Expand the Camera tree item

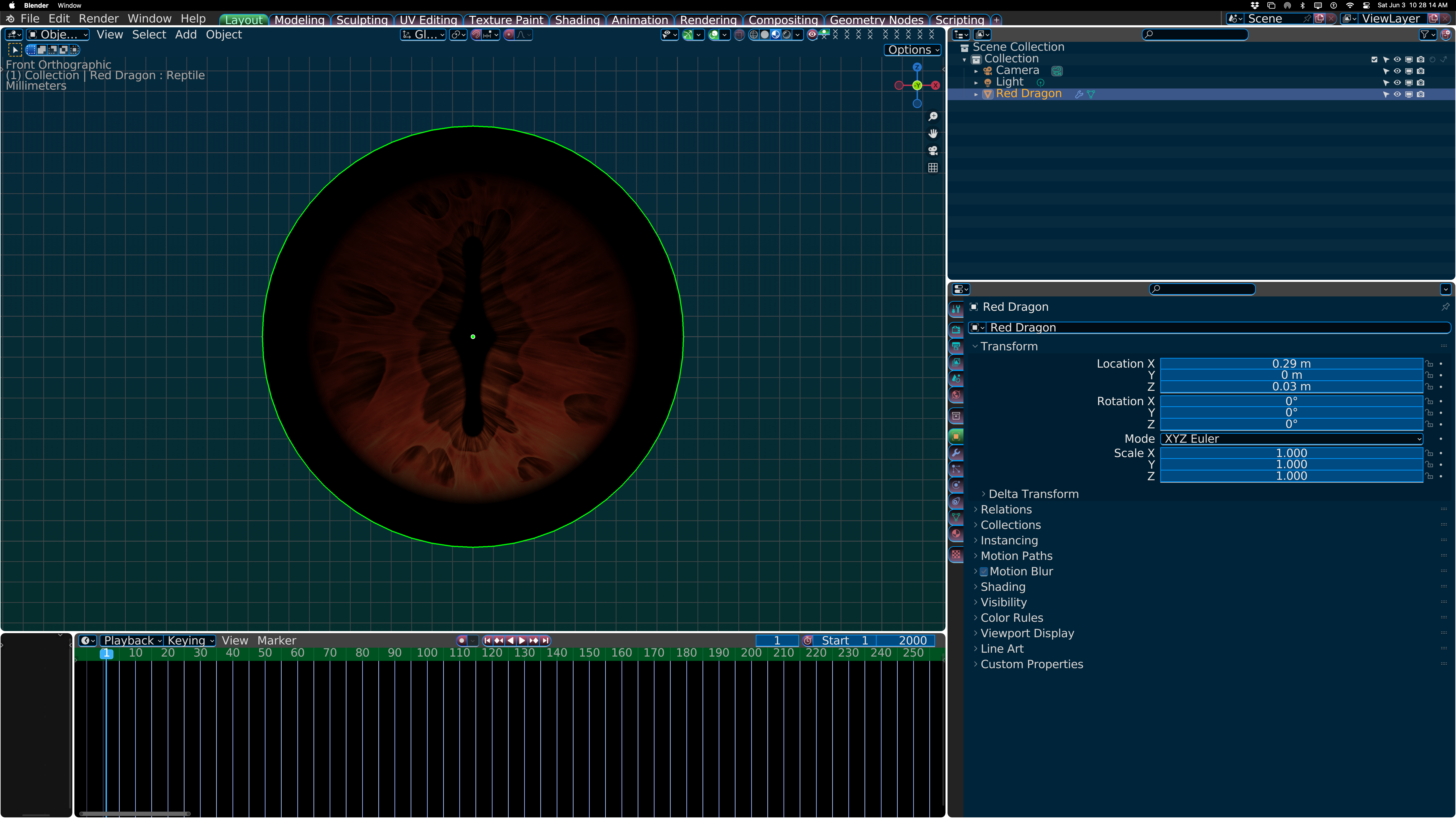[x=976, y=71]
